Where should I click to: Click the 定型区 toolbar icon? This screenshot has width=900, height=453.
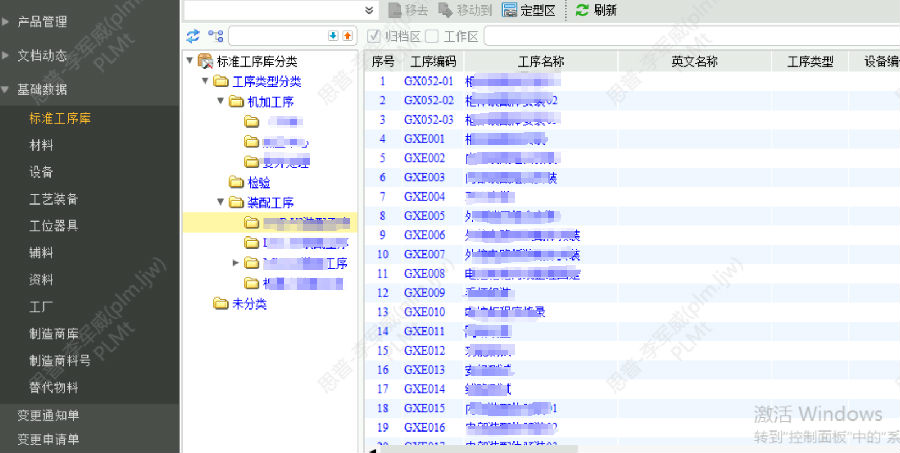coord(510,10)
